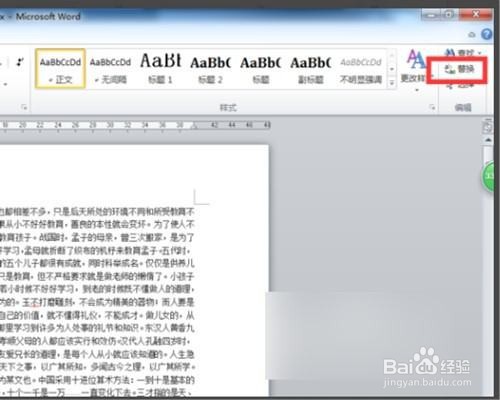This screenshot has width=500, height=400.
Task: Click the 替换 (Replace) button
Action: pos(459,69)
